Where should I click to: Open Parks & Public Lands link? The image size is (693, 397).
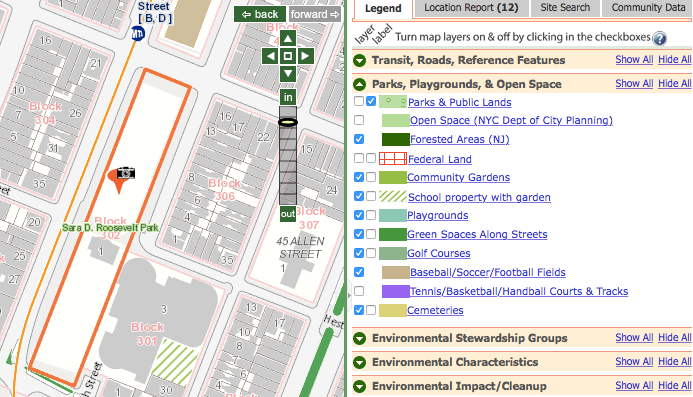(x=460, y=102)
